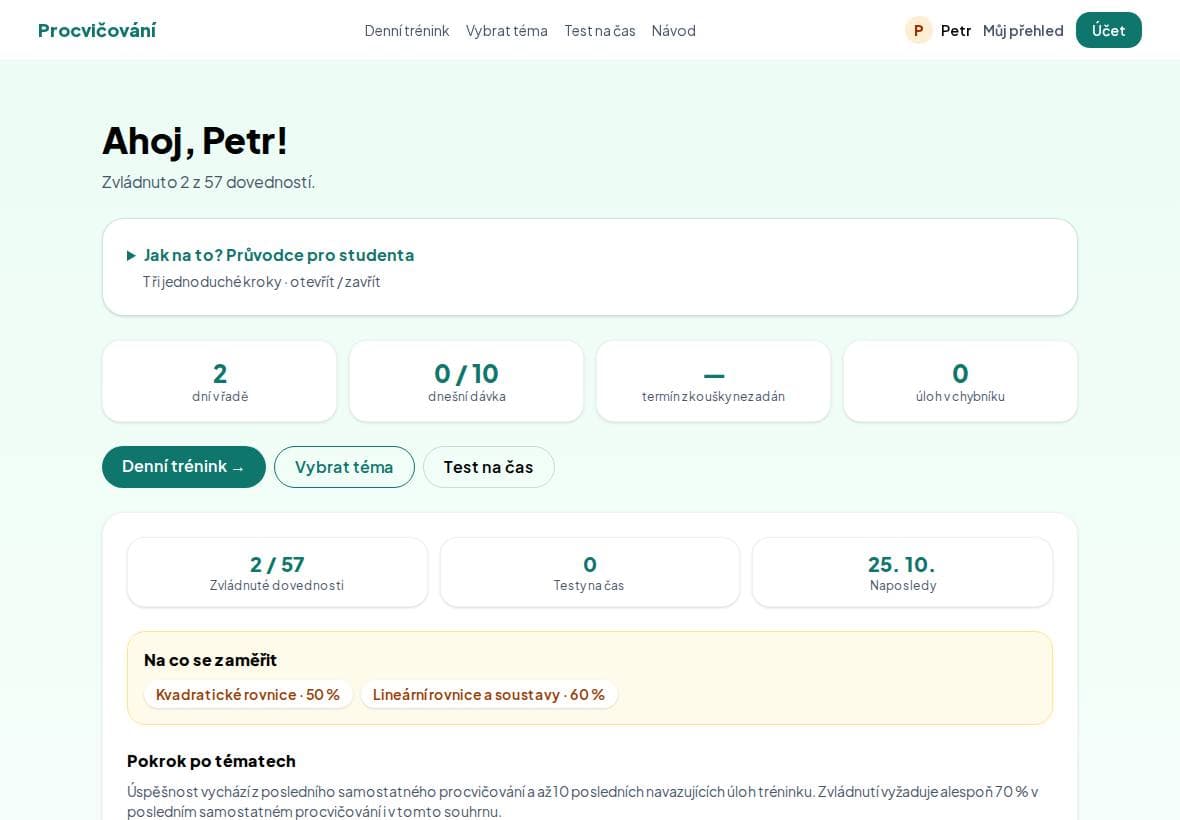Click the 2 / 57 Zvládnuté dovednosti tile
Screen dimensions: 1180x820
click(x=277, y=572)
